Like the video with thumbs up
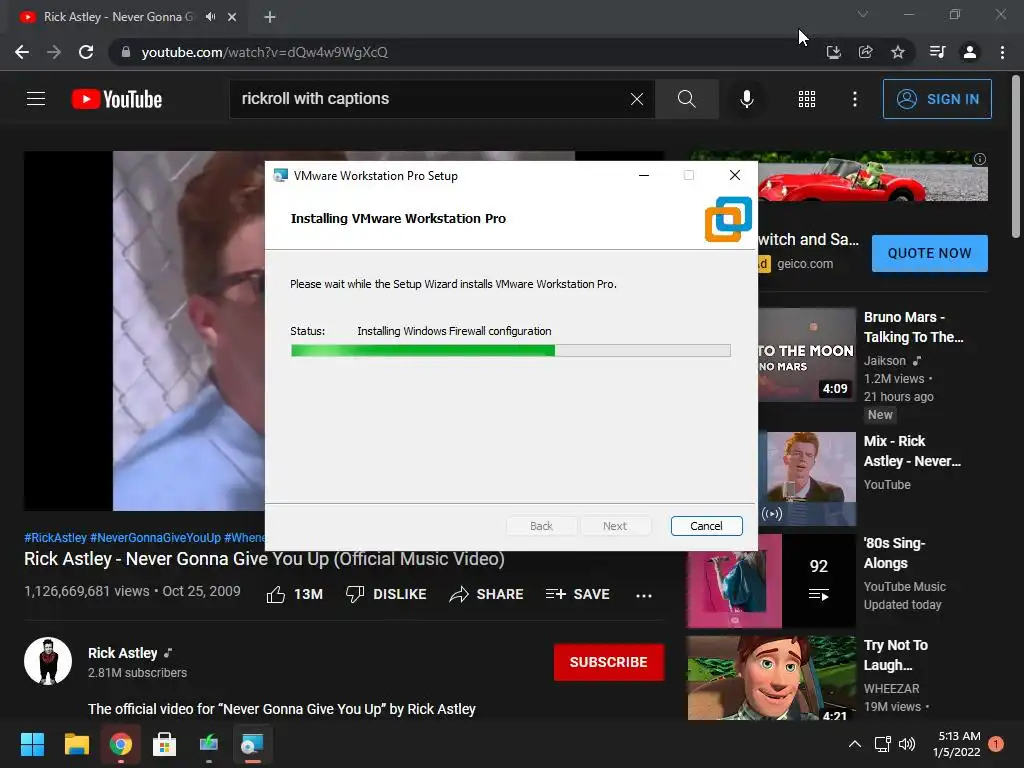Image resolution: width=1024 pixels, height=768 pixels. click(295, 594)
